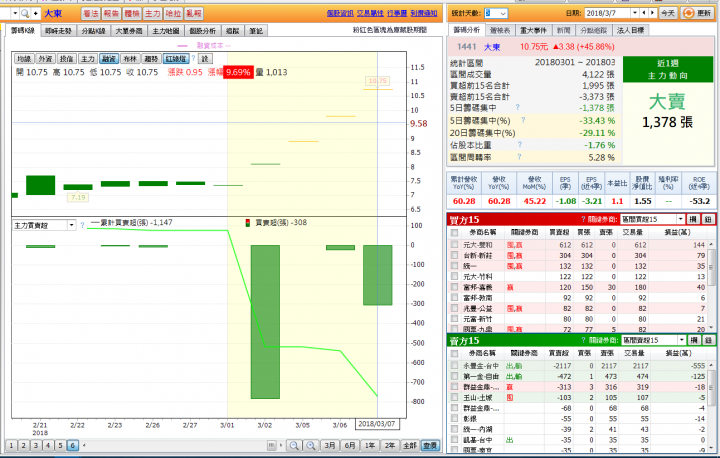Tick the checkbox for 元大-竹科
This screenshot has width=720, height=458.
click(455, 277)
